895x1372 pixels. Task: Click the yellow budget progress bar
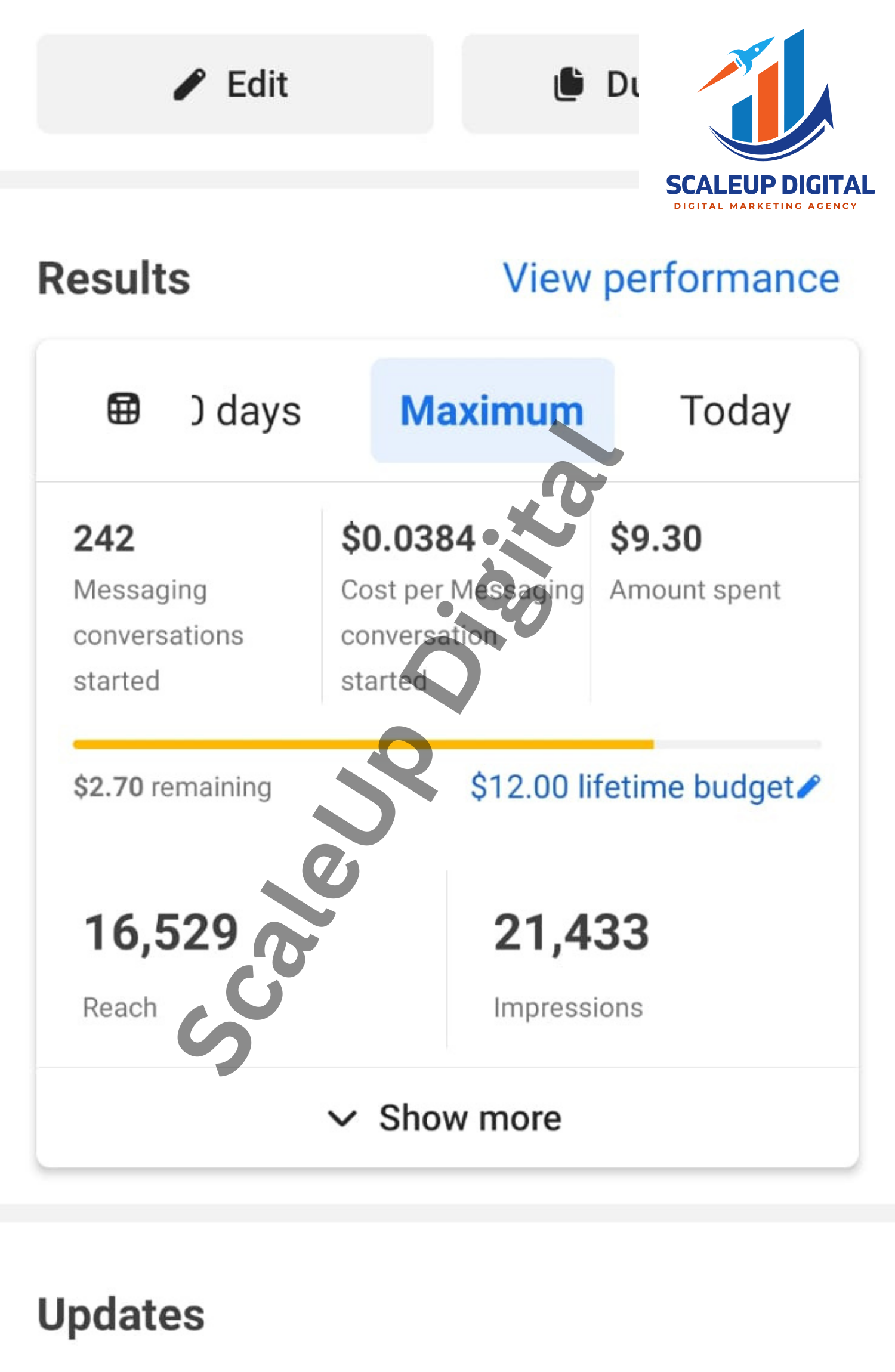tap(363, 744)
